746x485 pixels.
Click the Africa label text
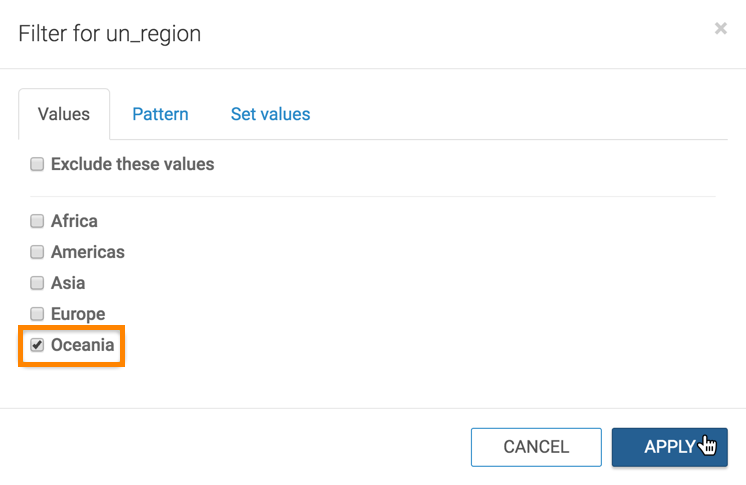click(74, 221)
